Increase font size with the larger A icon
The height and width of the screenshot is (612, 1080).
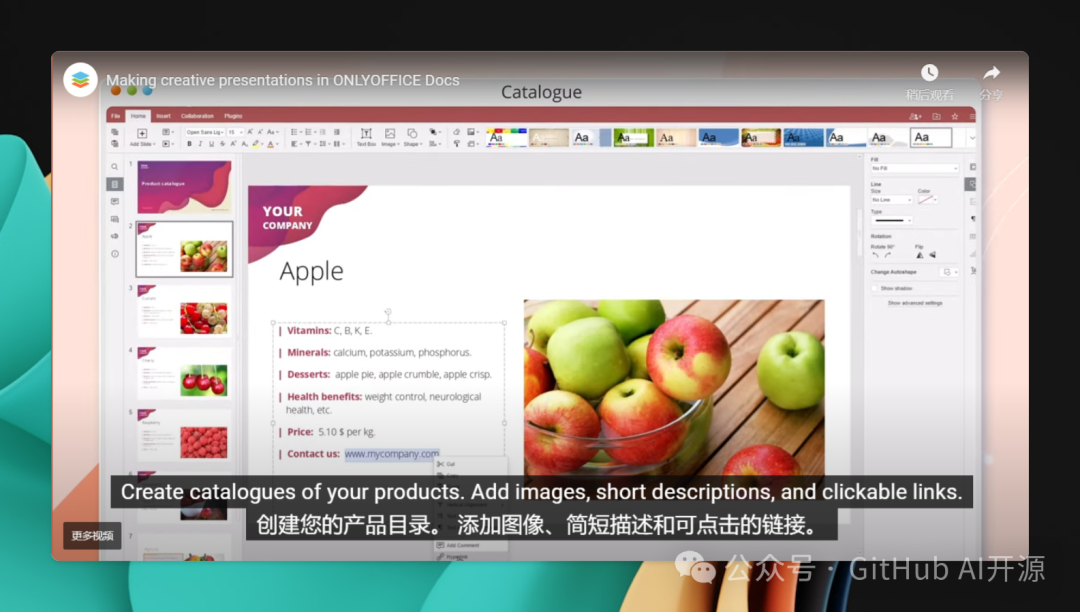250,132
